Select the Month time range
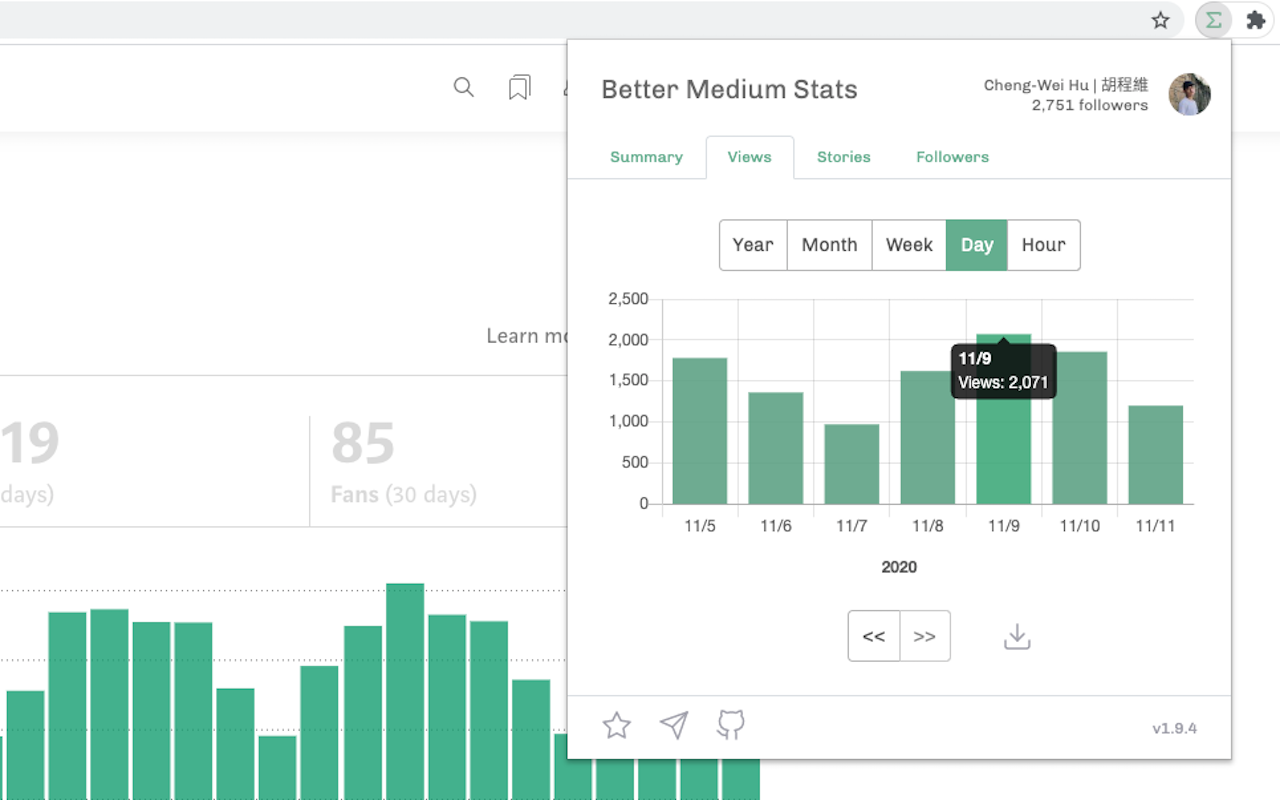1280x800 pixels. [x=830, y=245]
